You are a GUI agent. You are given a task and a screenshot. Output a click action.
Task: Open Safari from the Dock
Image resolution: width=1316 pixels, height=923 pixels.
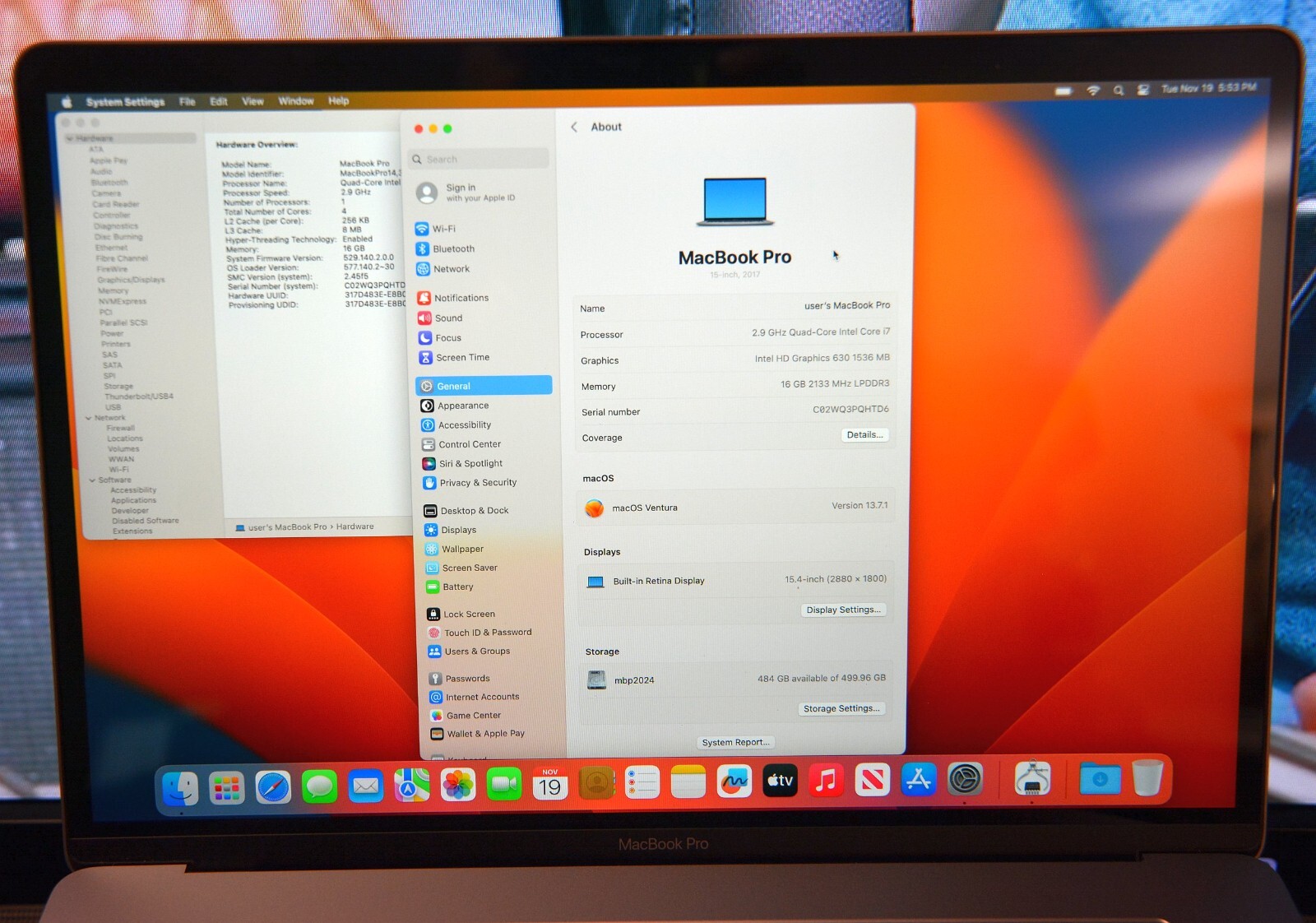click(273, 787)
